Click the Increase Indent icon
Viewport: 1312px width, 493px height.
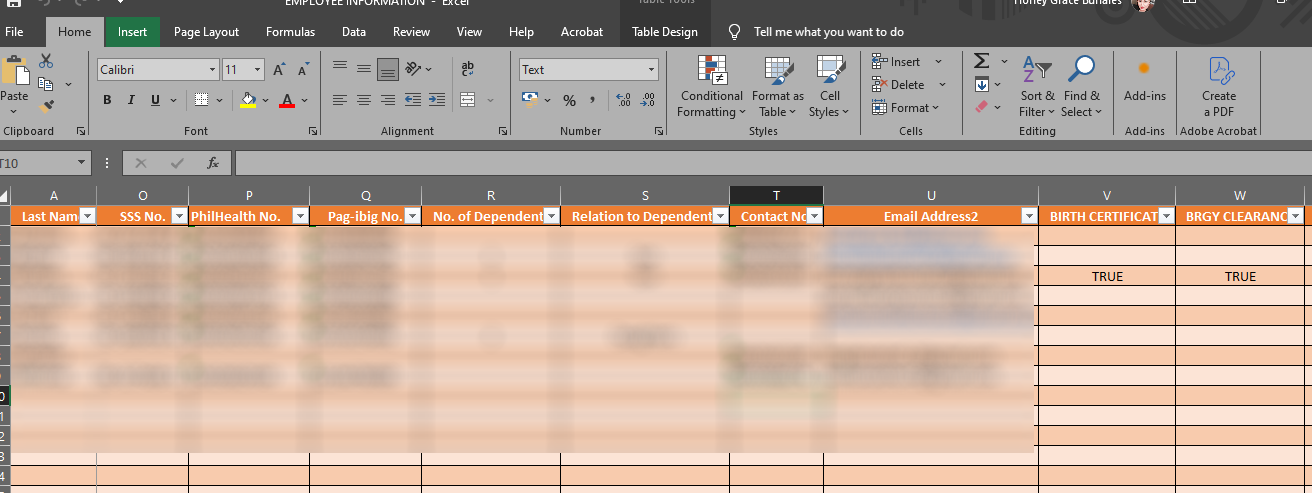[436, 100]
